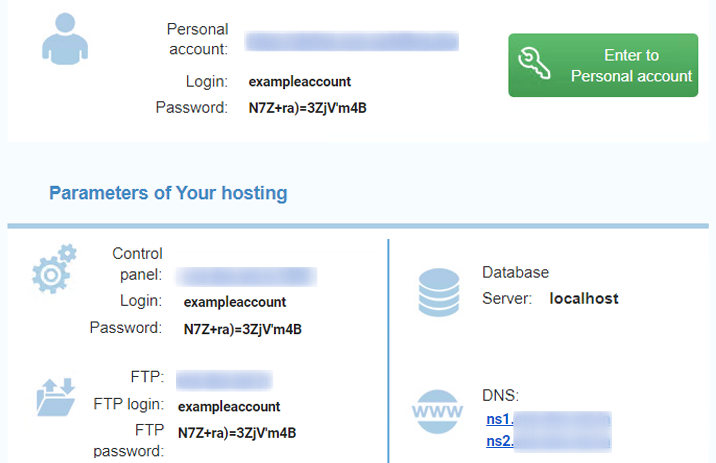Open Enter to Personal account button
716x463 pixels.
603,65
